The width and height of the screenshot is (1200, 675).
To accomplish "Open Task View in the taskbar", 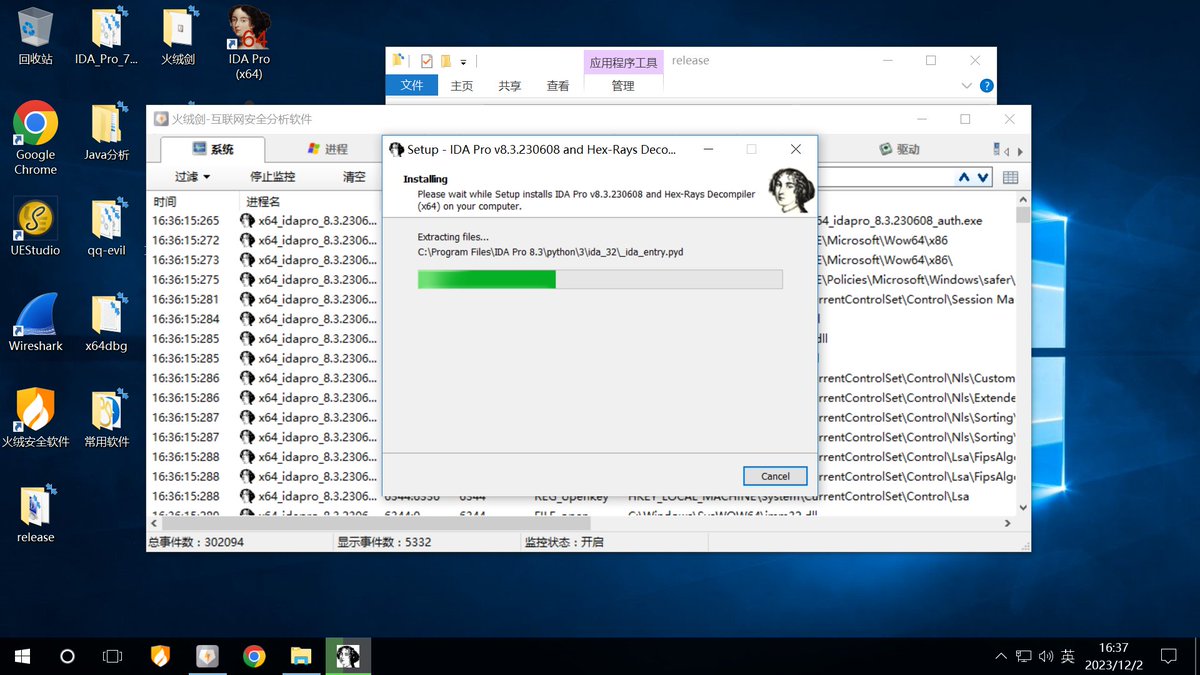I will [x=113, y=656].
